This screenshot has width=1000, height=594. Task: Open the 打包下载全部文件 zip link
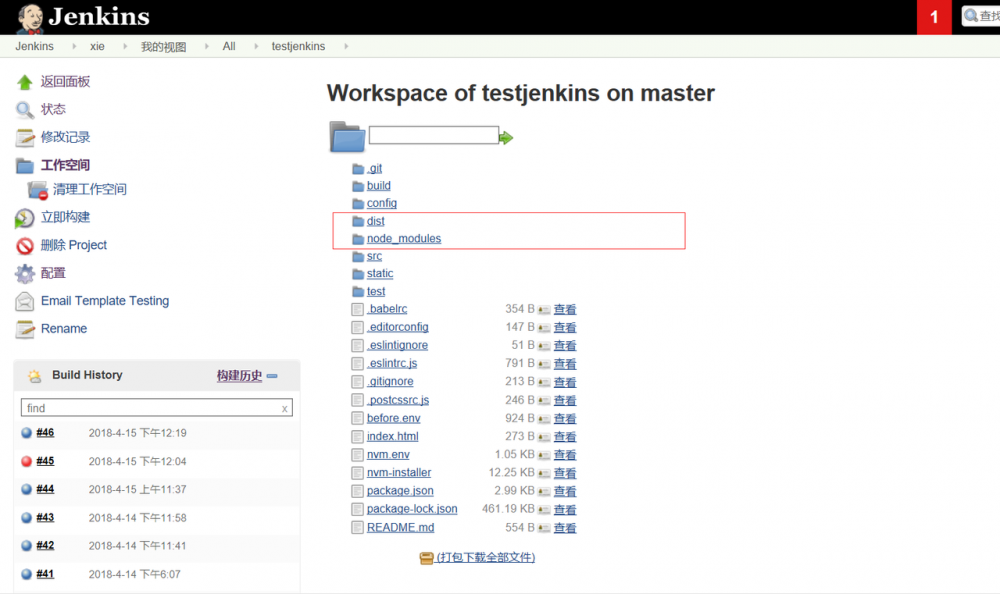(x=486, y=557)
